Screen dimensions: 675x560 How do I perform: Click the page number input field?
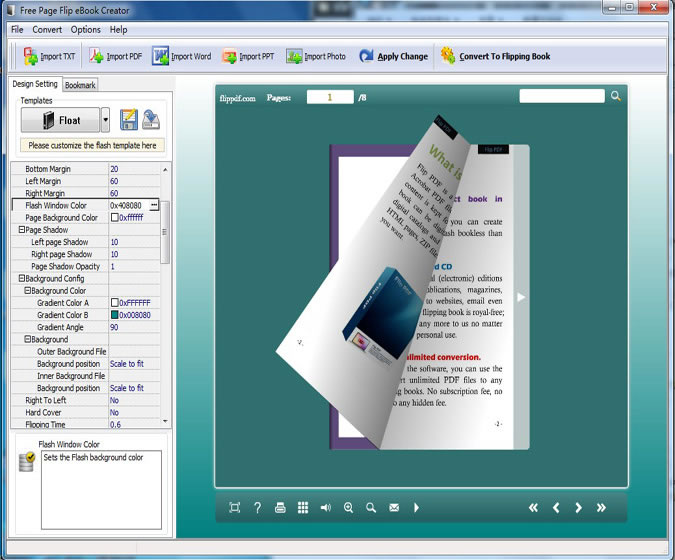point(331,97)
